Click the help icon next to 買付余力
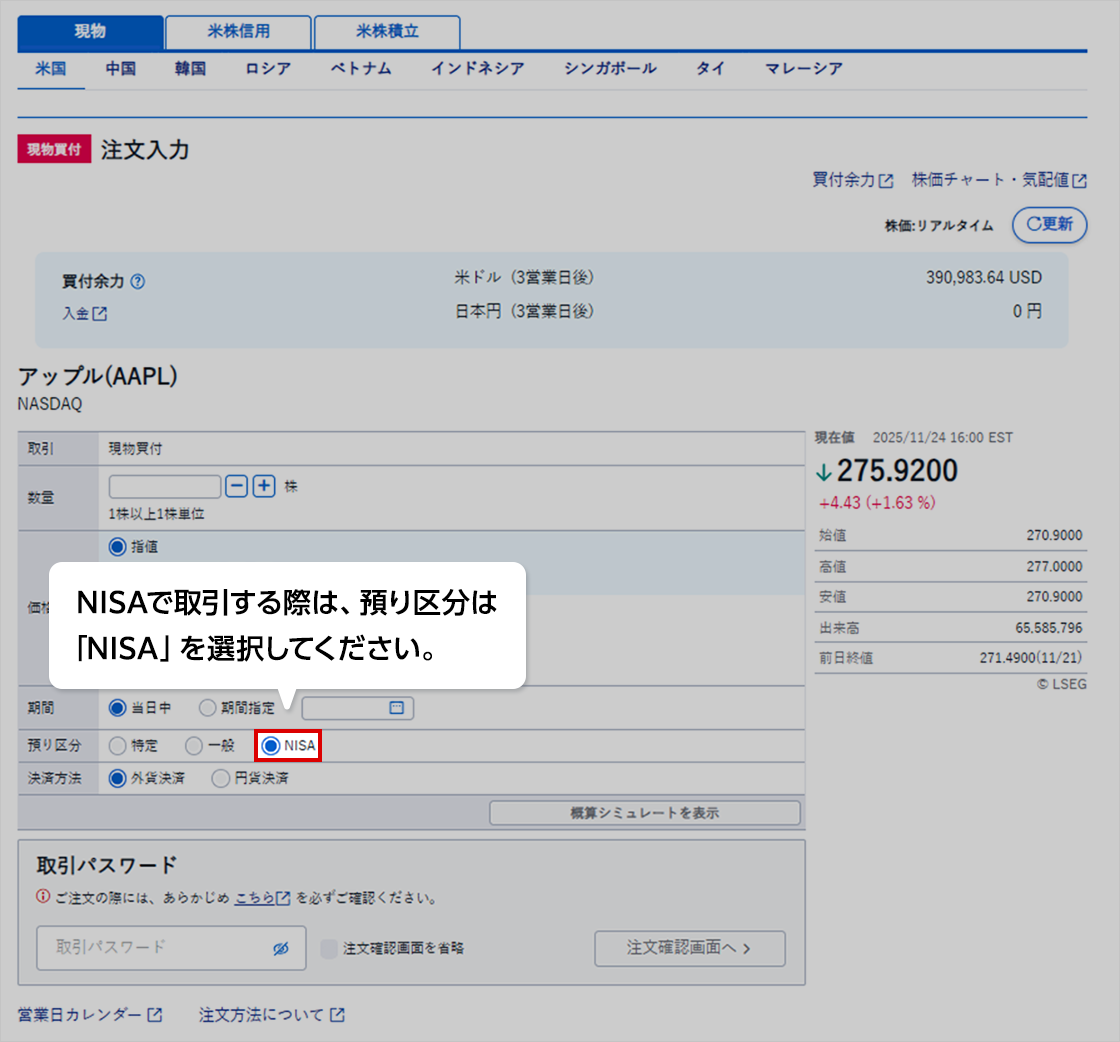This screenshot has width=1120, height=1042. click(x=138, y=282)
